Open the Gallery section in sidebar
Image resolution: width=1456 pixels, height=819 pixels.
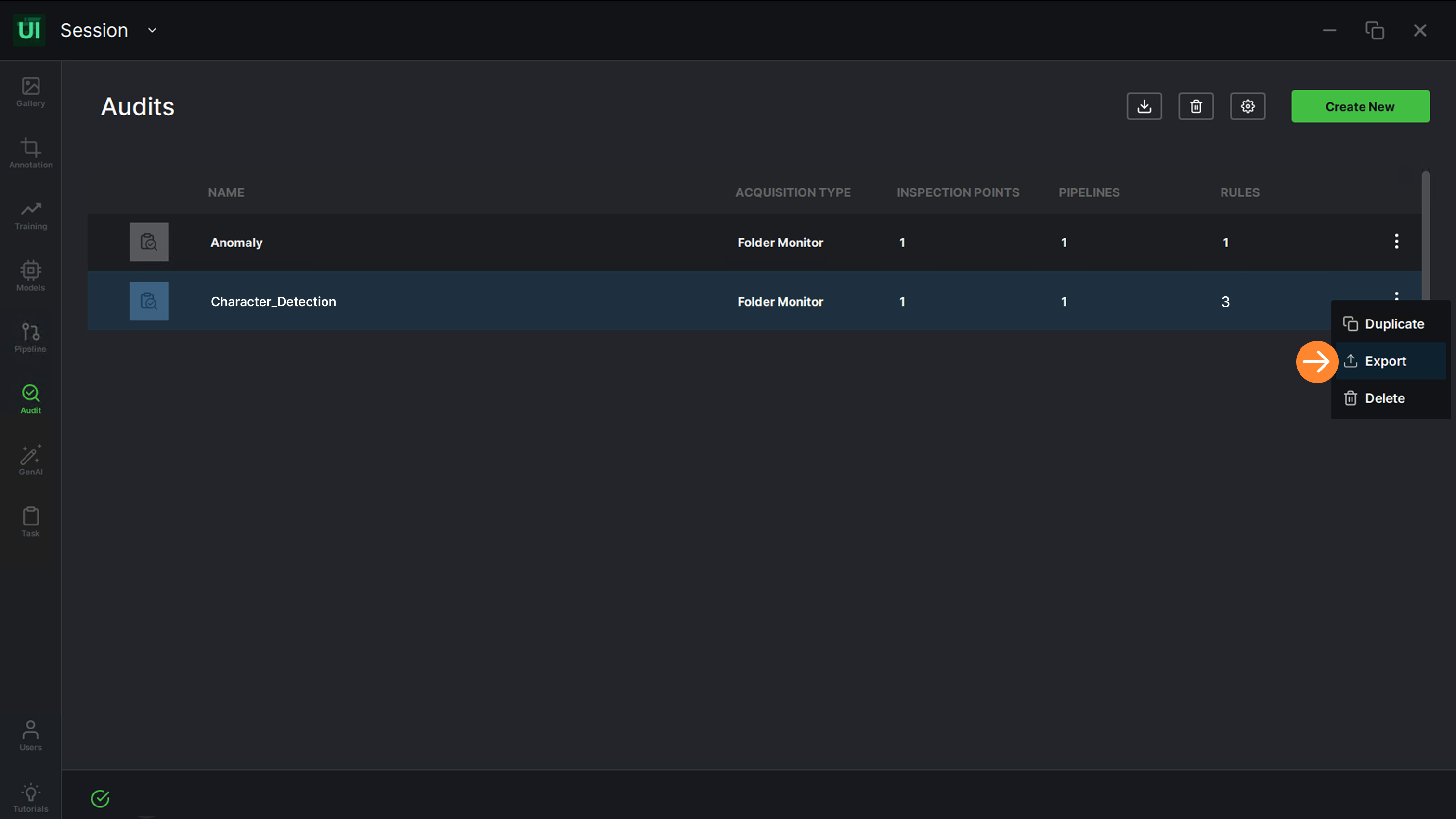(x=30, y=92)
